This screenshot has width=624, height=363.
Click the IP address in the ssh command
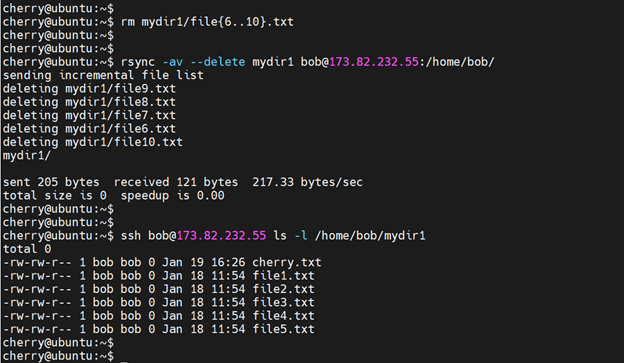pyautogui.click(x=221, y=236)
